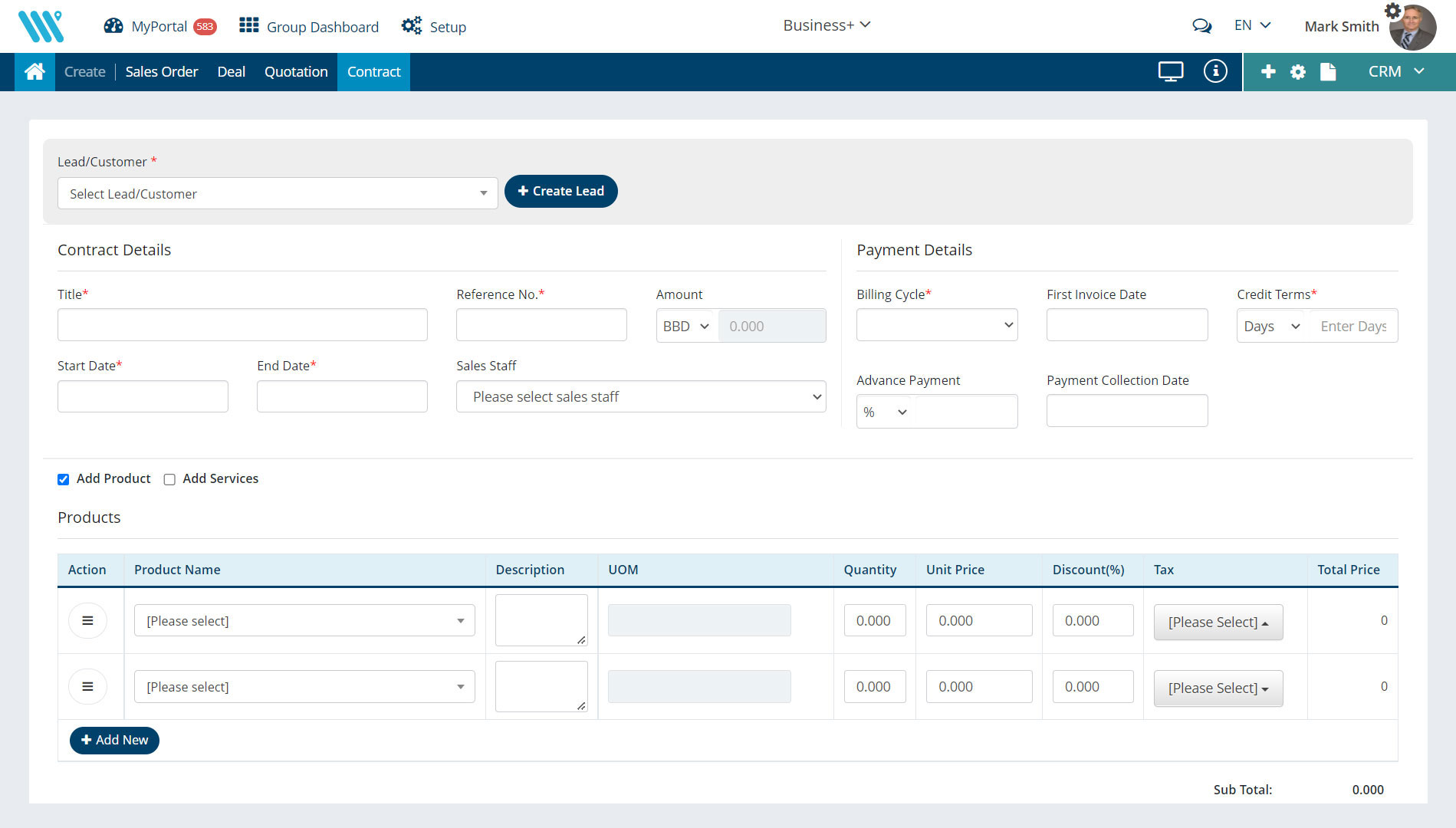Click the document file icon in toolbar
This screenshot has height=828, width=1456.
coord(1328,71)
